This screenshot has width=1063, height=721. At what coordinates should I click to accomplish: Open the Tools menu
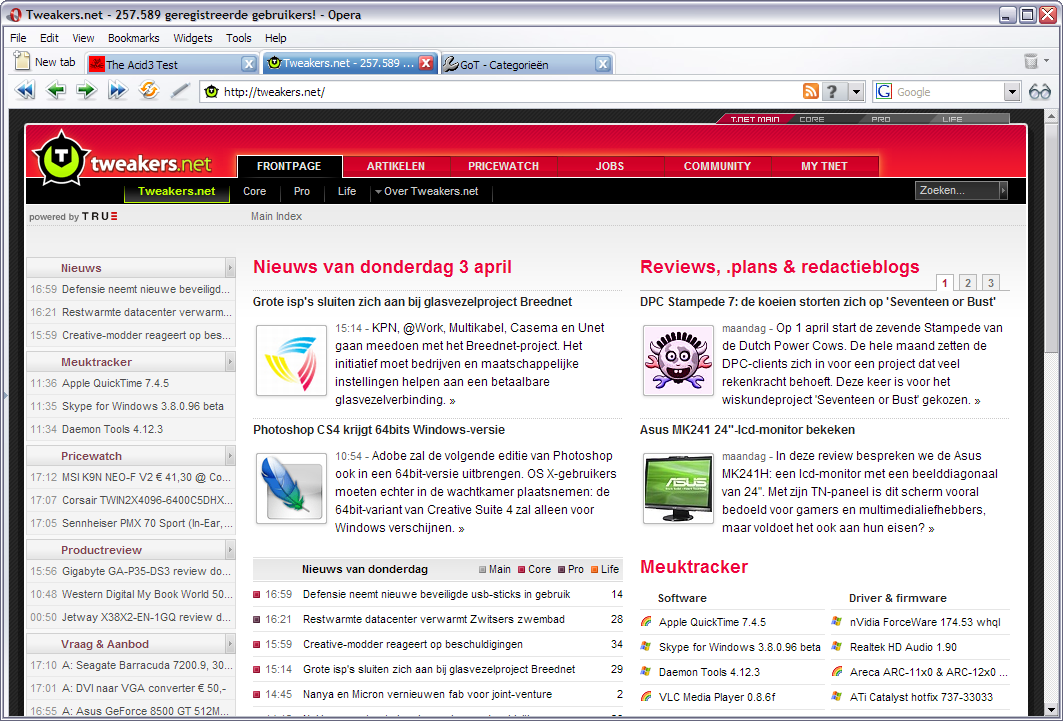pyautogui.click(x=239, y=38)
